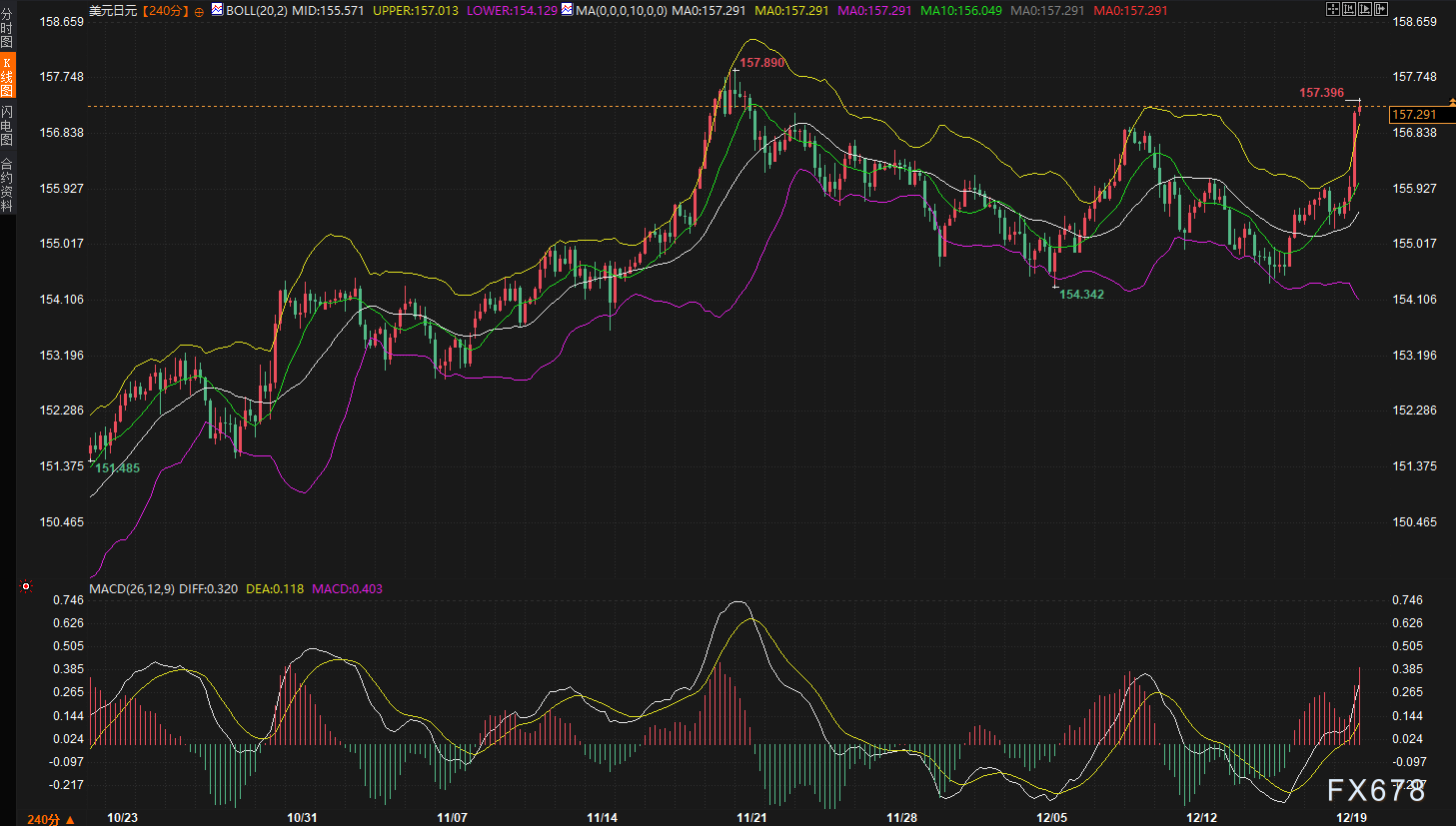Switch to the 分时图 tab

pyautogui.click(x=7, y=29)
